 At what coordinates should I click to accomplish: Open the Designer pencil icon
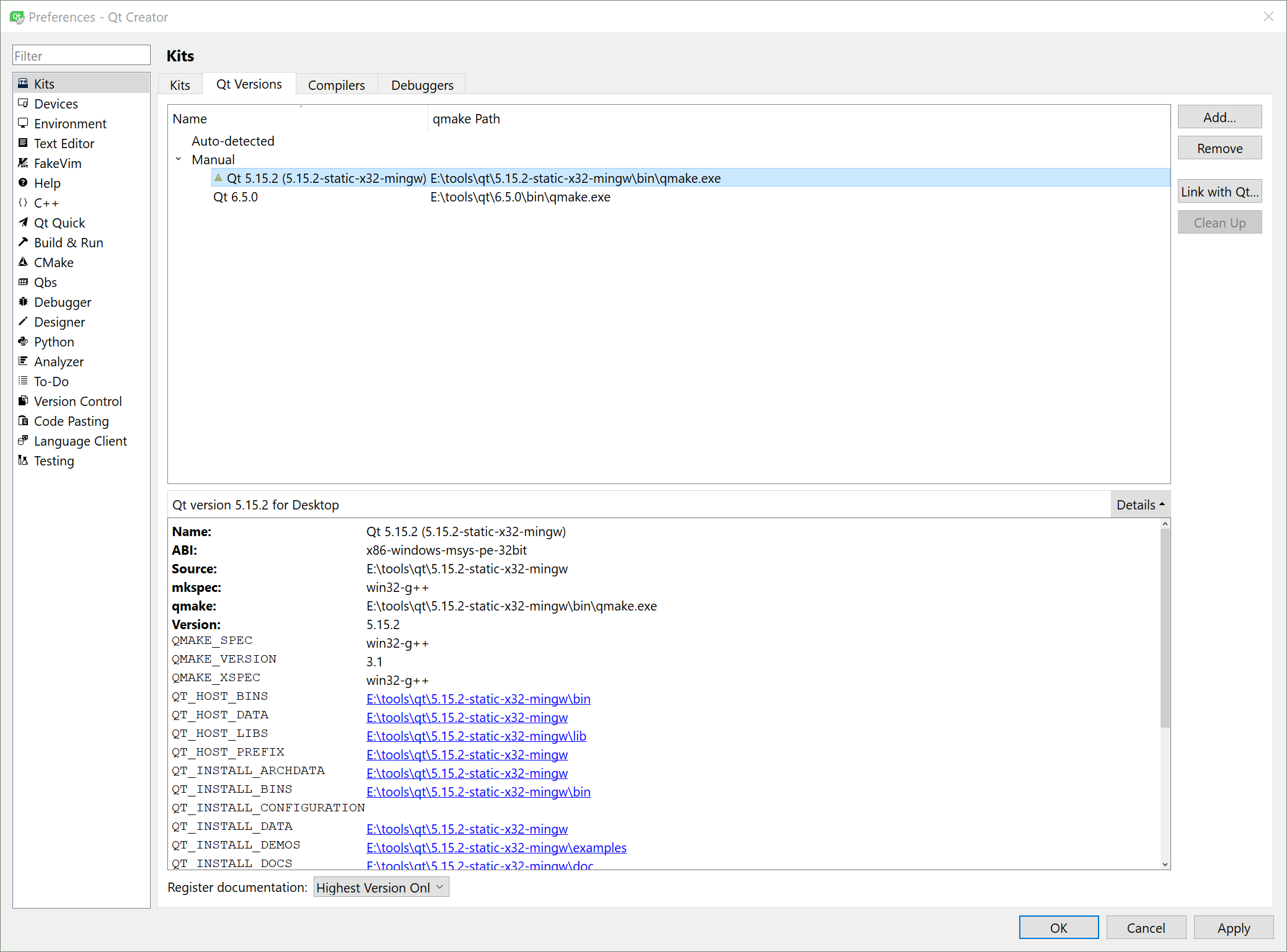(23, 321)
